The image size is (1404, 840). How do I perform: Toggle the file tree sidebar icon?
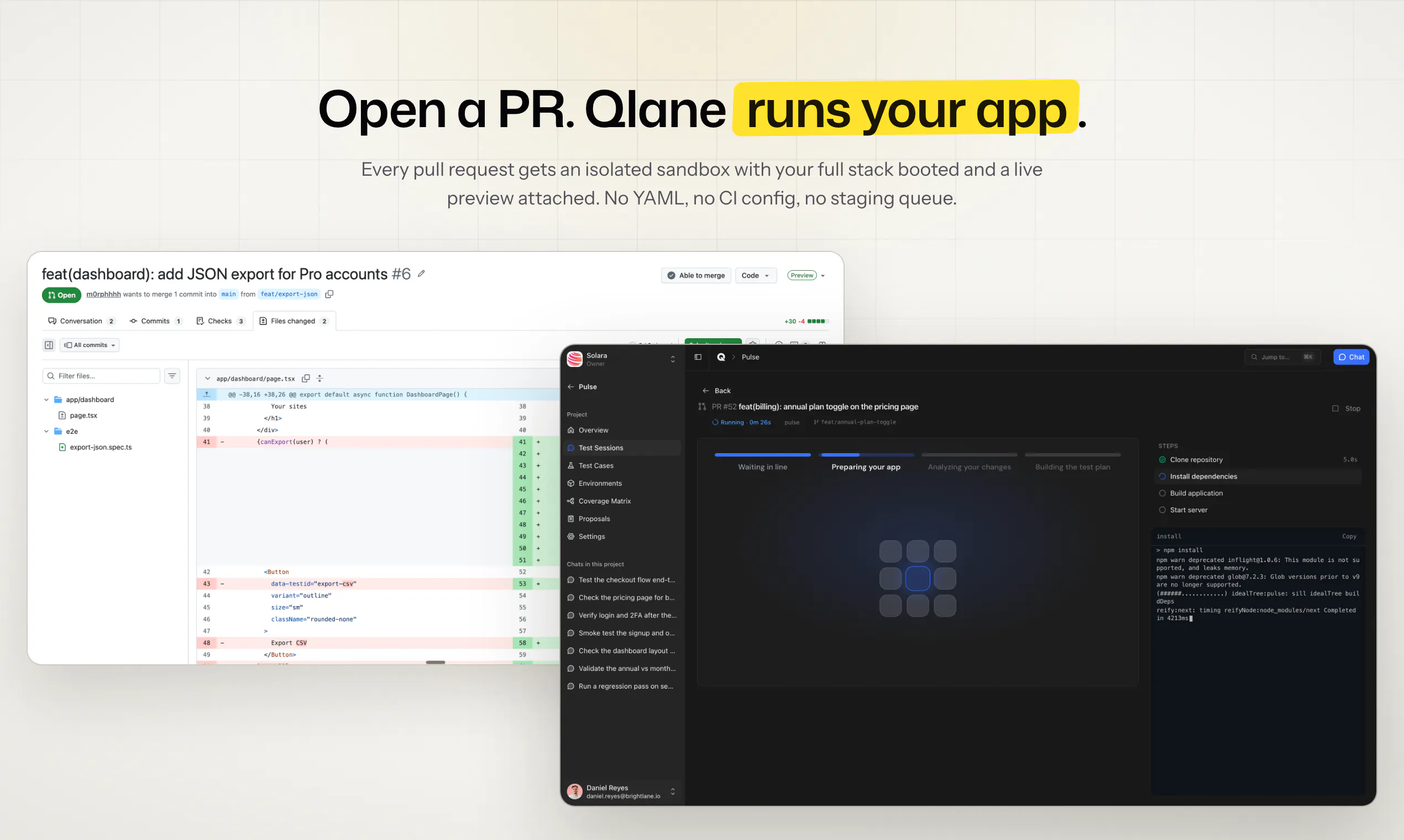(49, 345)
